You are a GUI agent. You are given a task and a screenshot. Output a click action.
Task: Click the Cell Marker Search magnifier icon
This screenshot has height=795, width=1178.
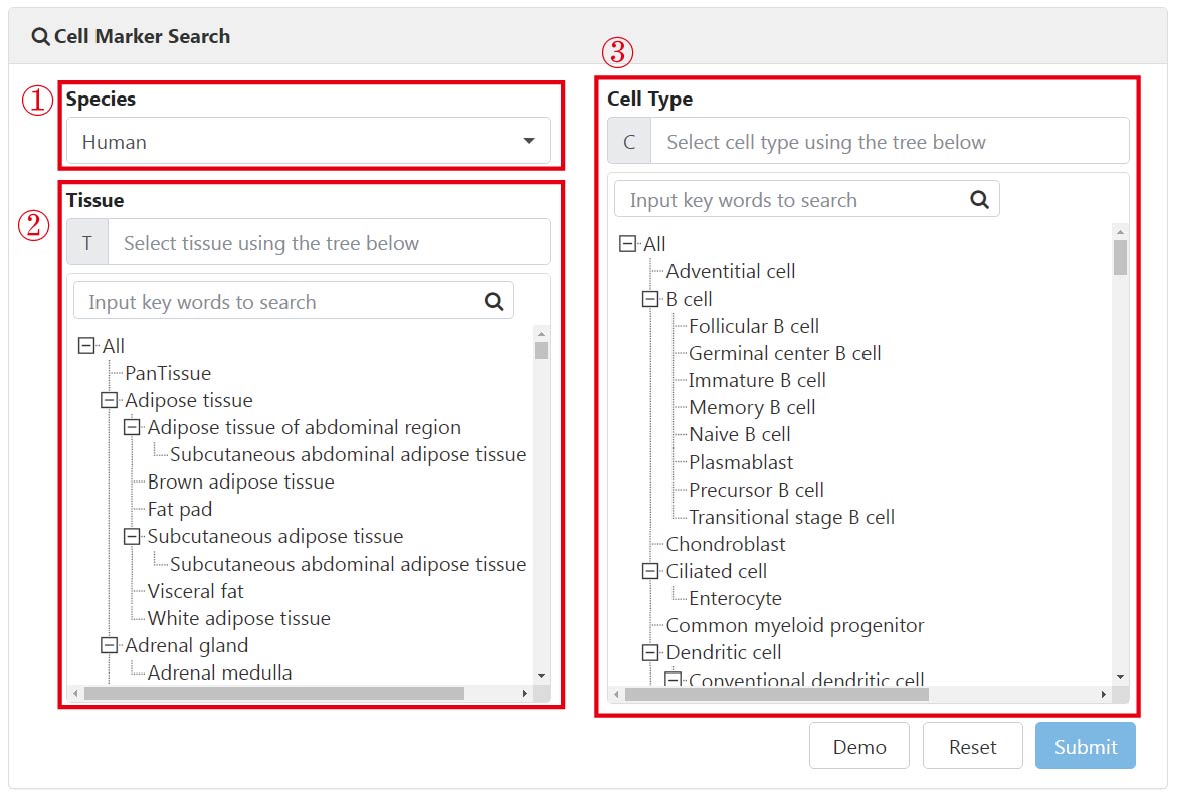pyautogui.click(x=40, y=36)
